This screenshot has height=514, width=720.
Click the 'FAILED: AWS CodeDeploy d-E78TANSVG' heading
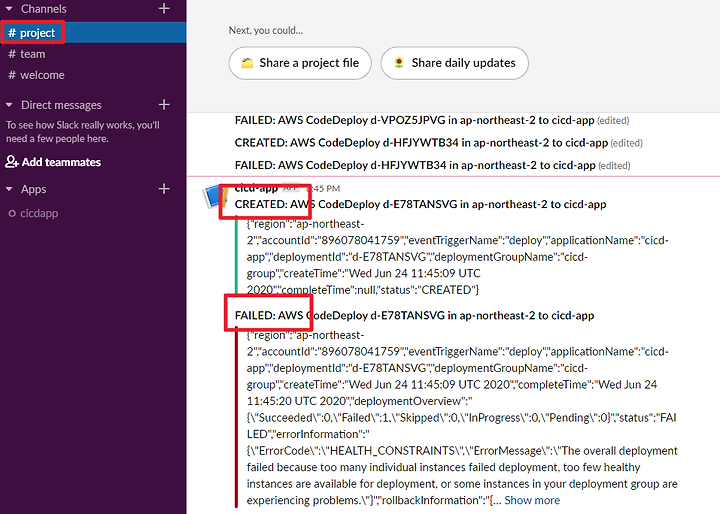414,316
